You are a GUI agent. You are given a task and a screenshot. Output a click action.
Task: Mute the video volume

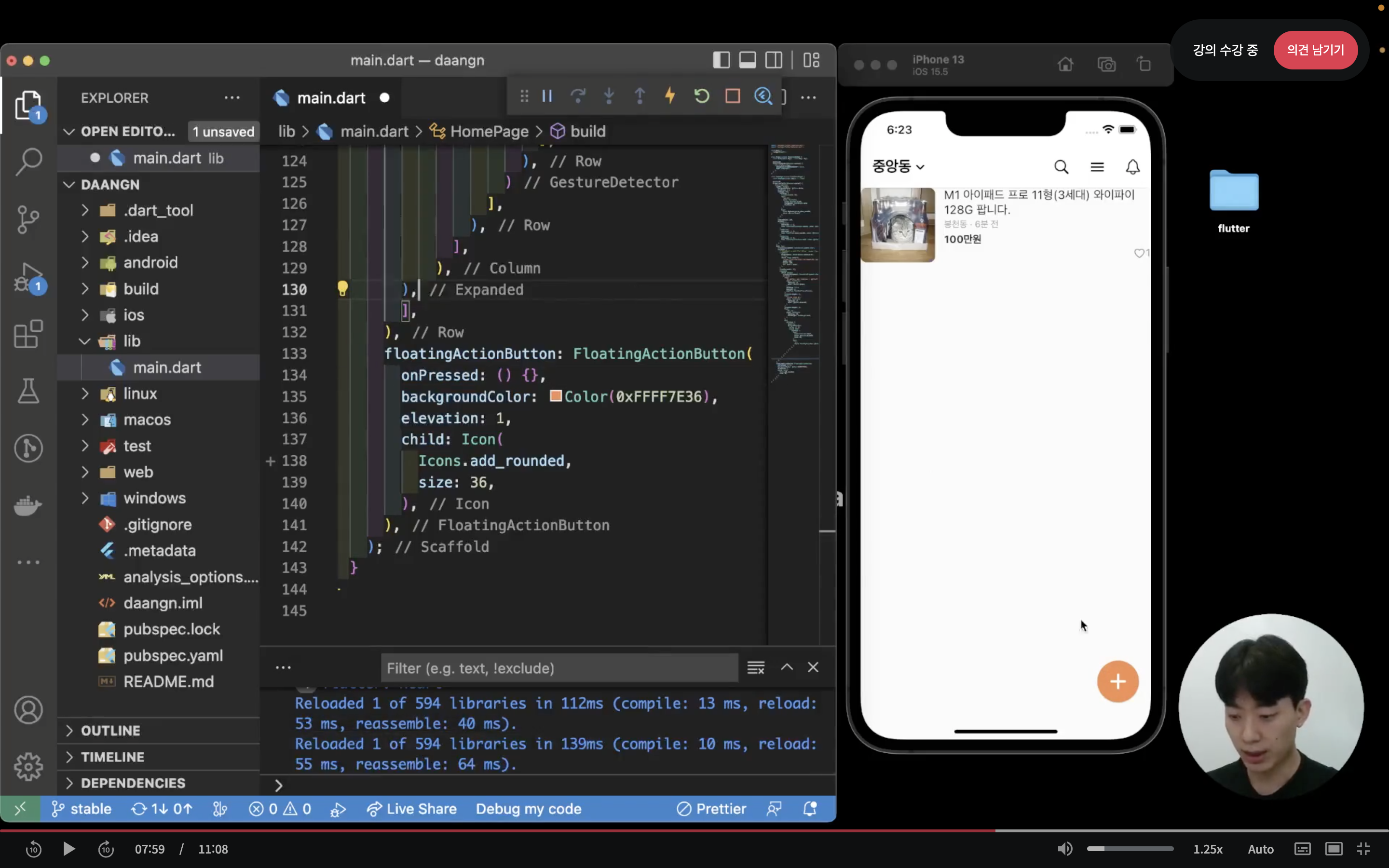coord(1065,849)
